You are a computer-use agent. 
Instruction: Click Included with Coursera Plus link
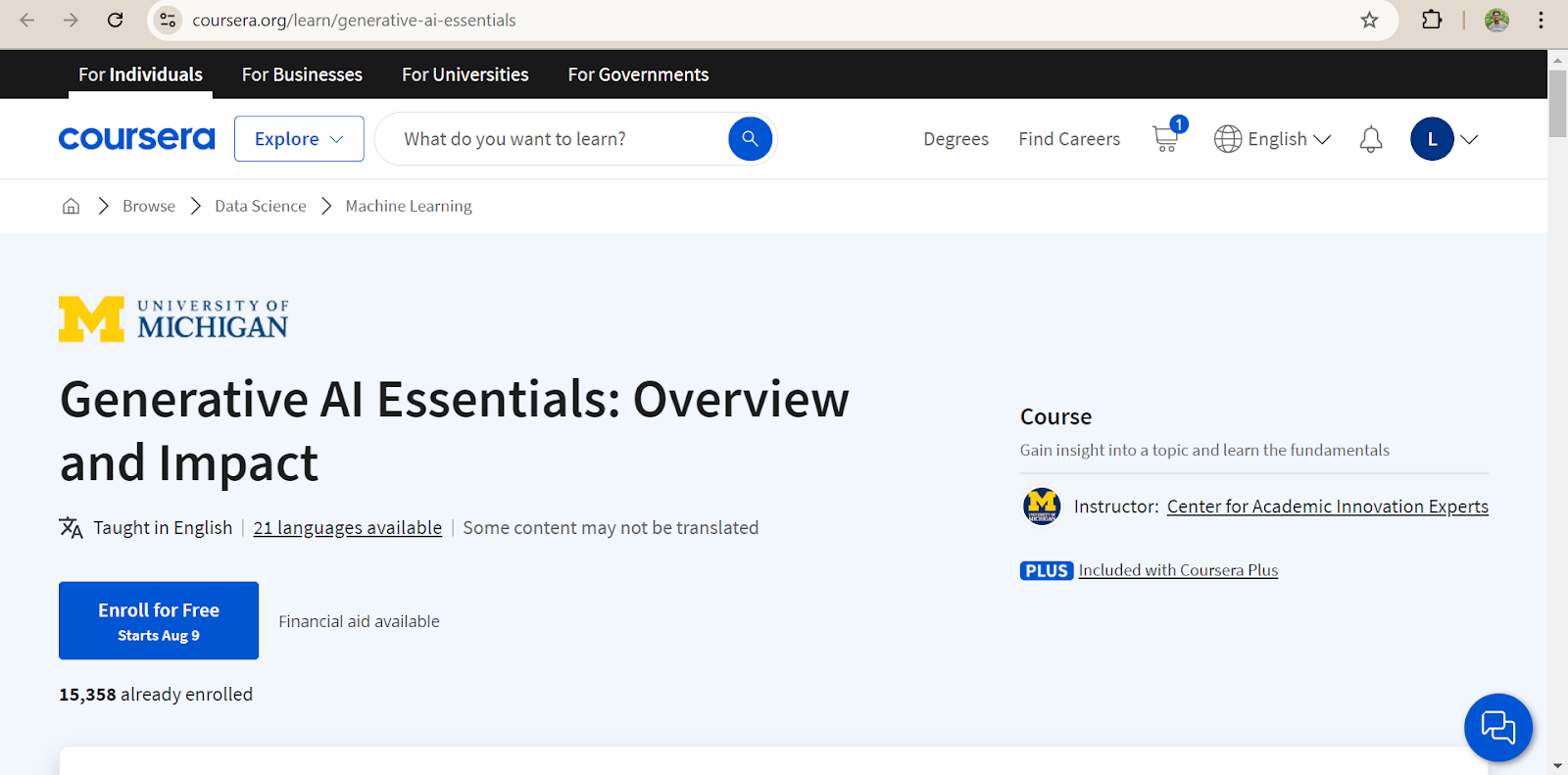1178,570
